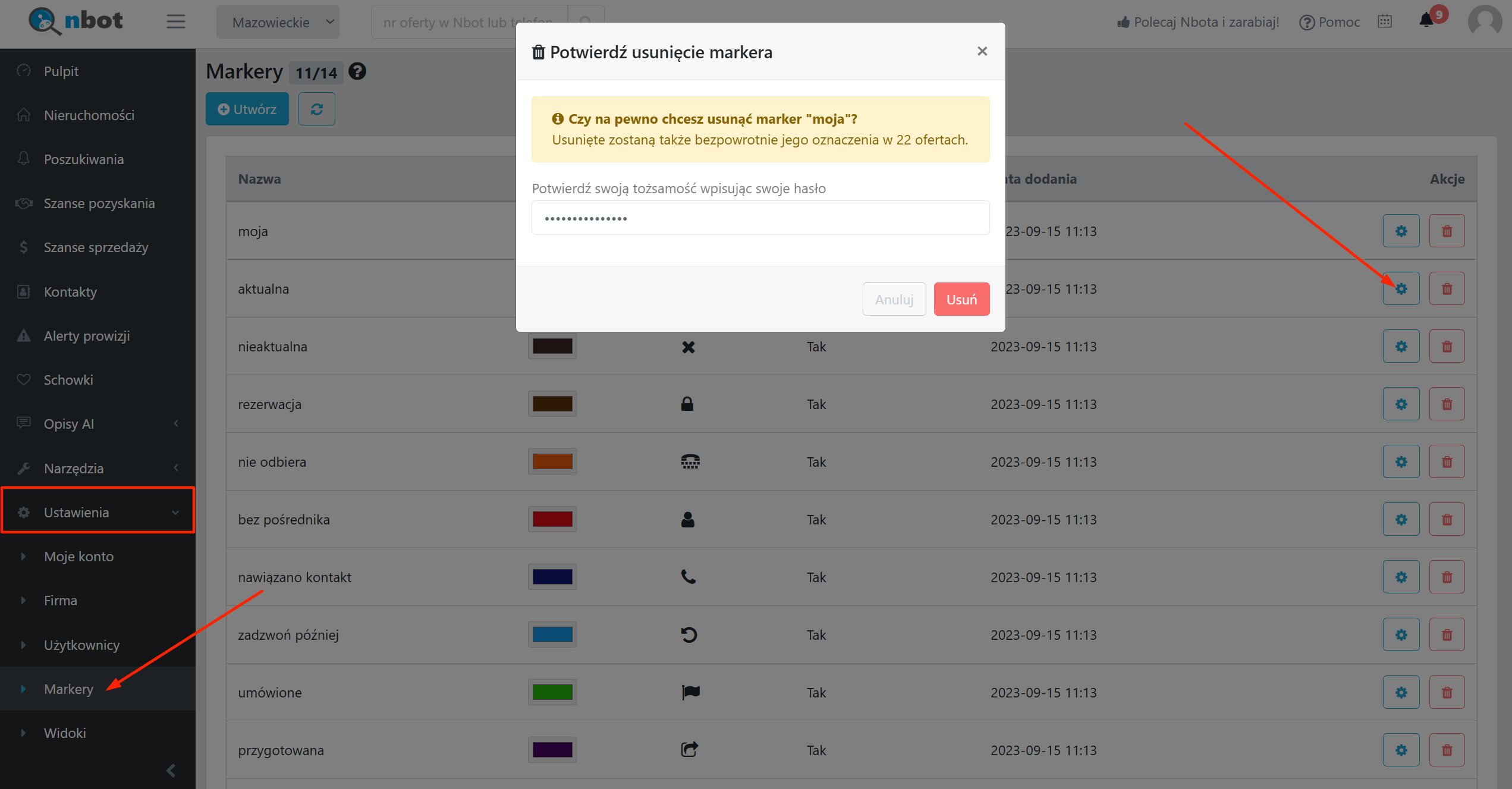The width and height of the screenshot is (1512, 789).
Task: Click the marker name moja in table
Action: [253, 231]
